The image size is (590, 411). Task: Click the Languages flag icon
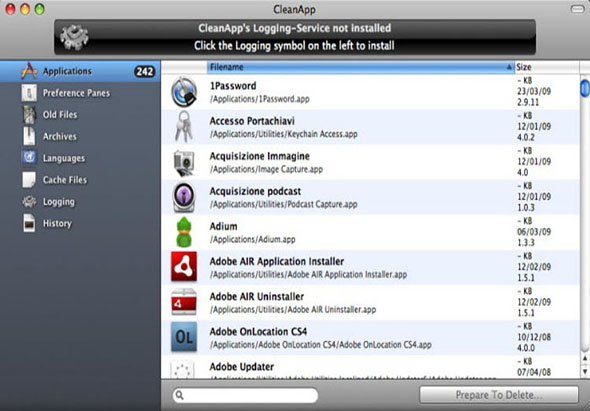29,158
